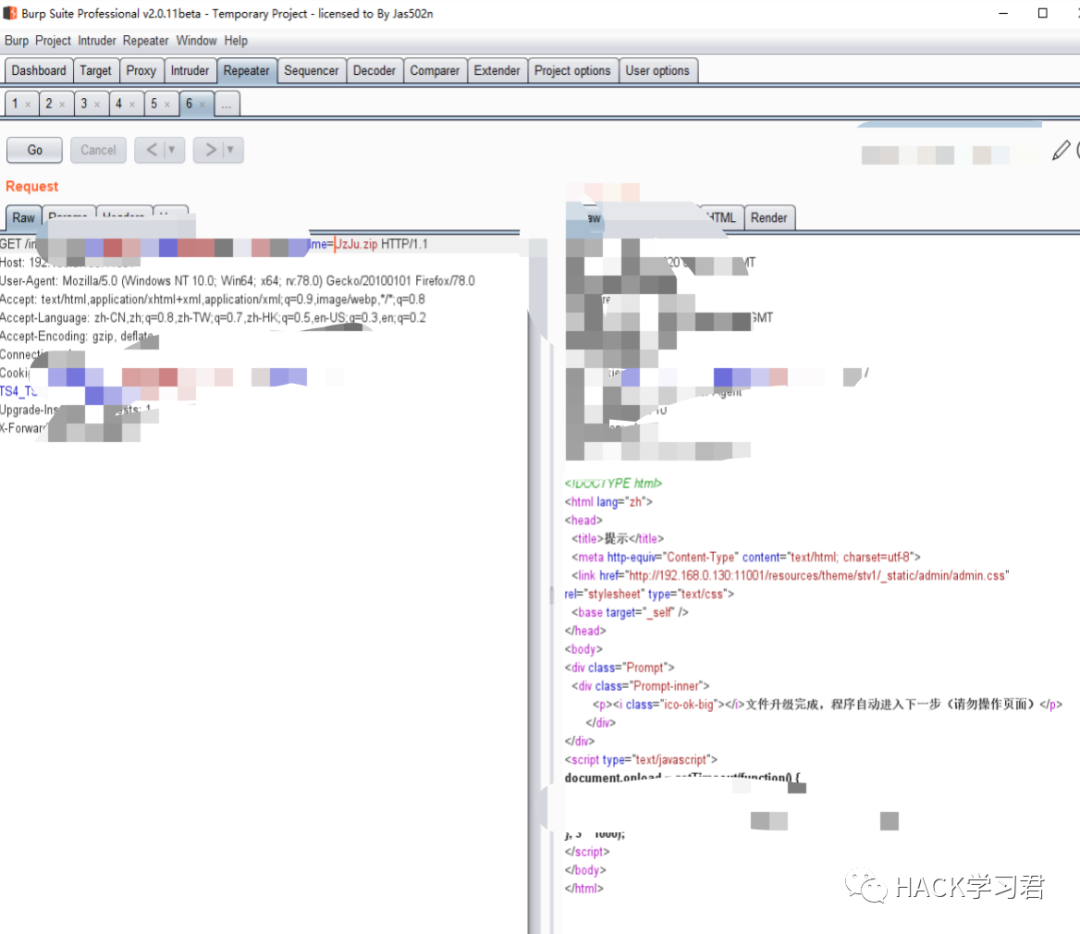The image size is (1080, 934).
Task: Switch to the Target tab
Action: 95,70
